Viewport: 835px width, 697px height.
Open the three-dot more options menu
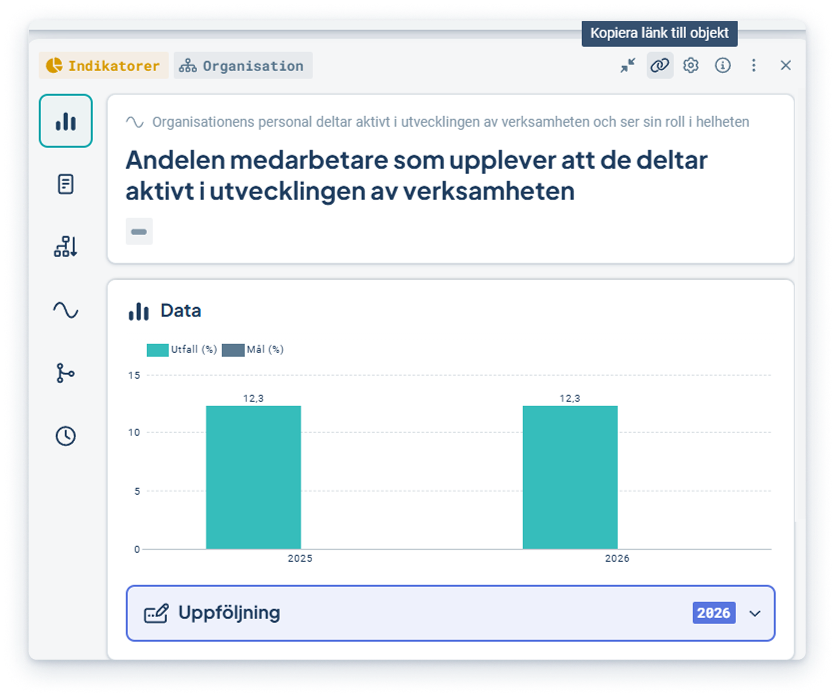click(x=754, y=65)
